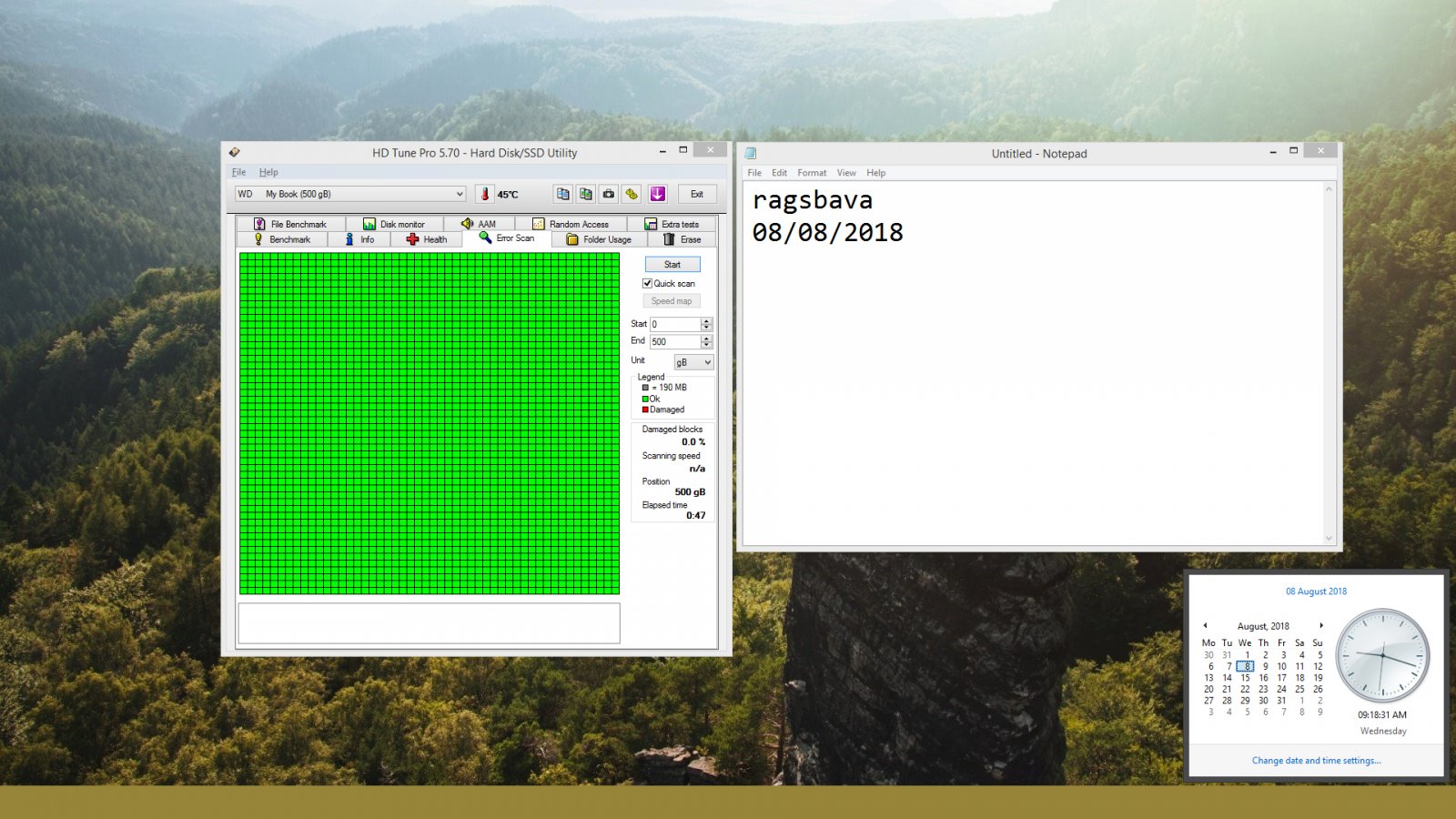Click the copy screenshot to clipboard icon

[586, 194]
